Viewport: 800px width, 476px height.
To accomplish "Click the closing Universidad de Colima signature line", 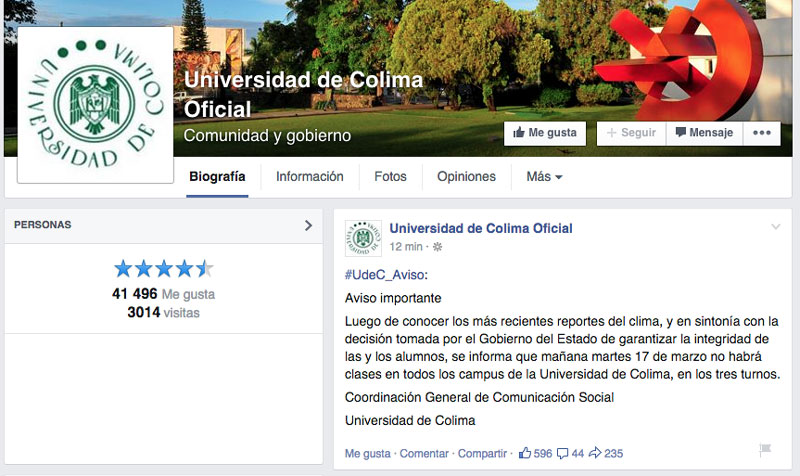I will coord(410,420).
